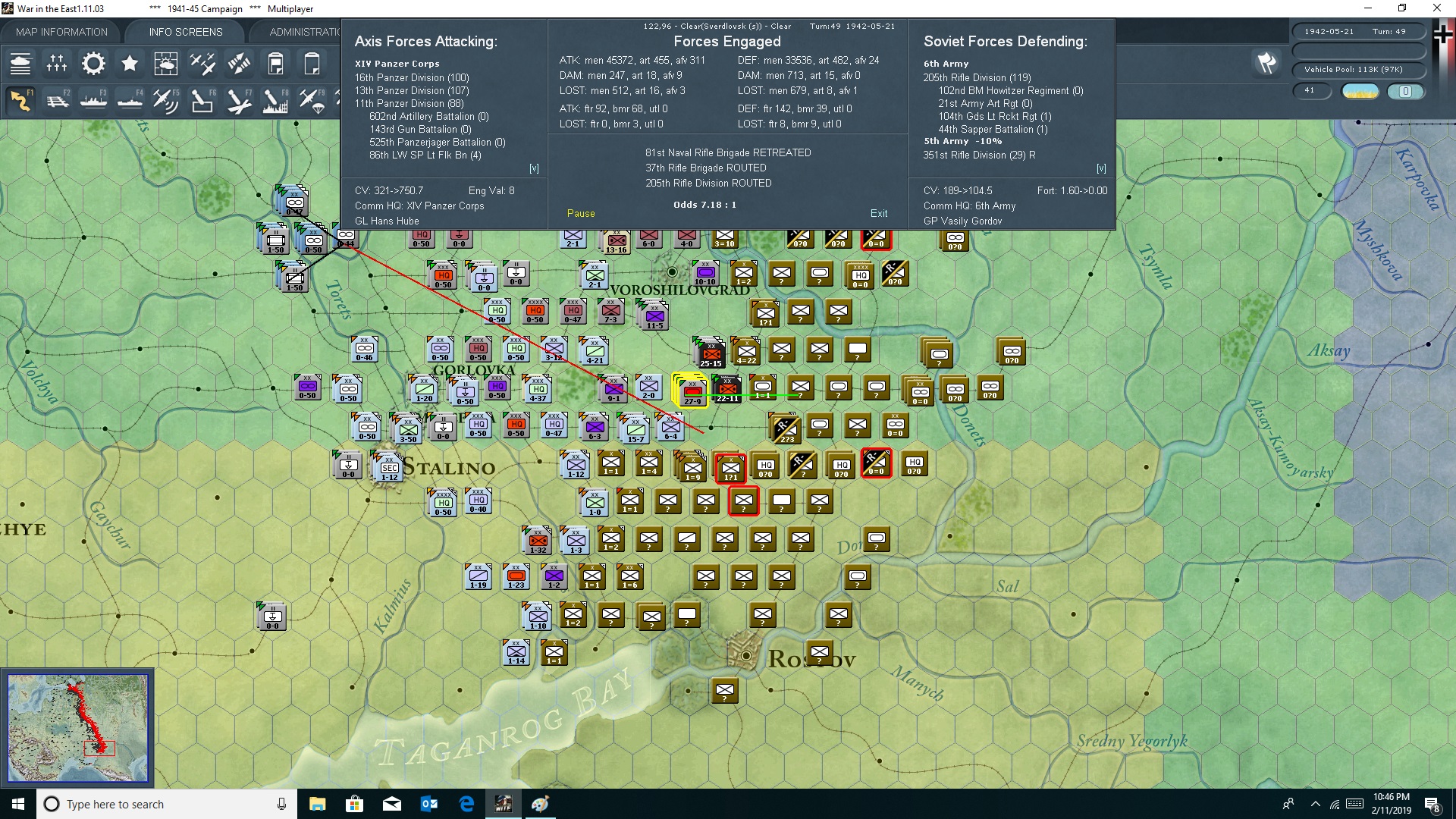The width and height of the screenshot is (1456, 819).
Task: Click the weather ground condition indicator
Action: pos(1360,91)
